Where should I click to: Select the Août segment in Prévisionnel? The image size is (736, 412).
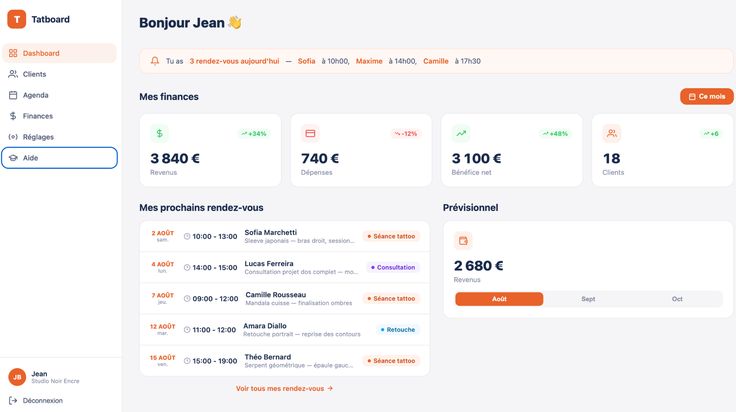click(499, 299)
